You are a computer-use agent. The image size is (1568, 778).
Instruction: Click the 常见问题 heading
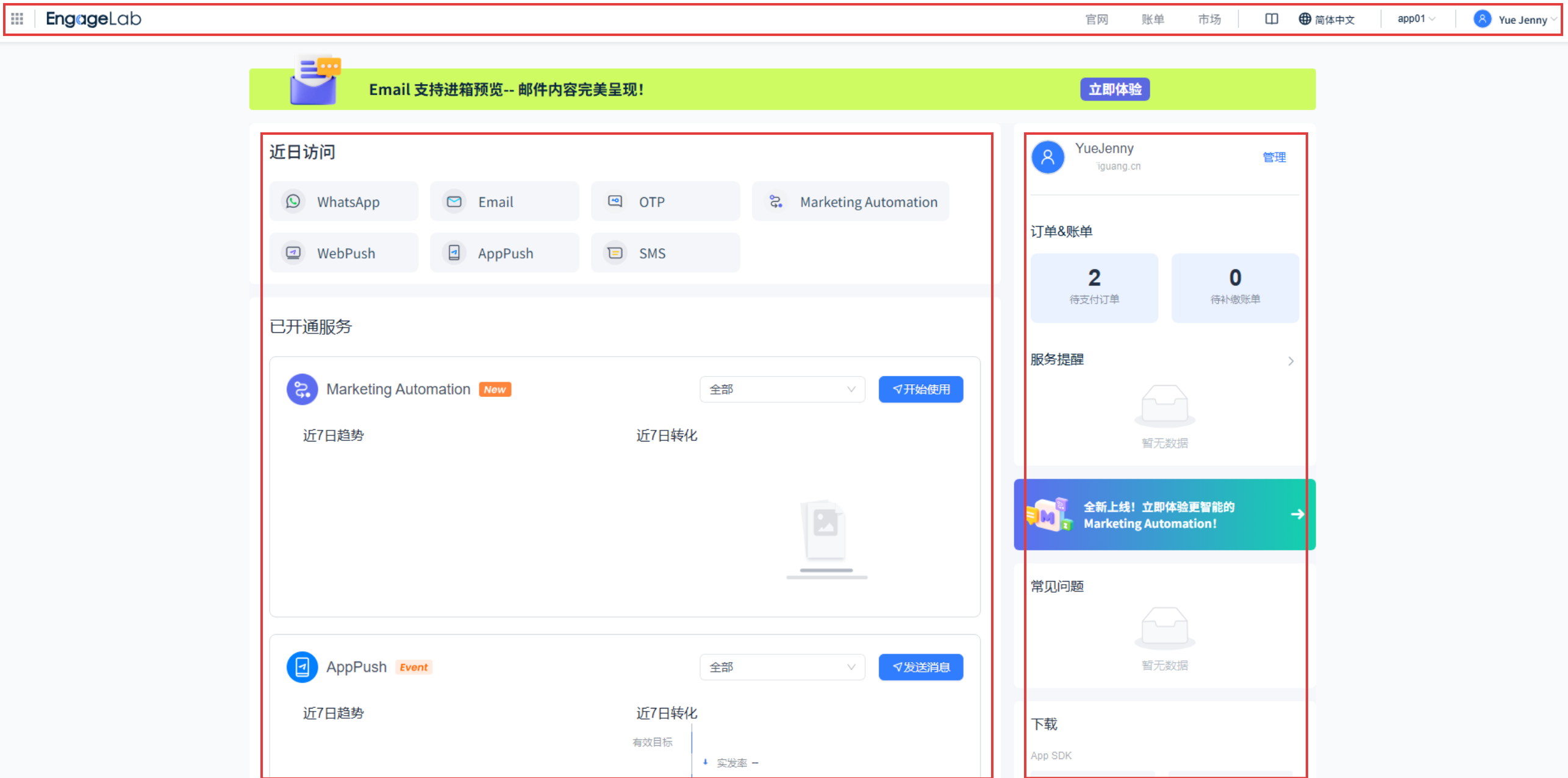coord(1057,586)
